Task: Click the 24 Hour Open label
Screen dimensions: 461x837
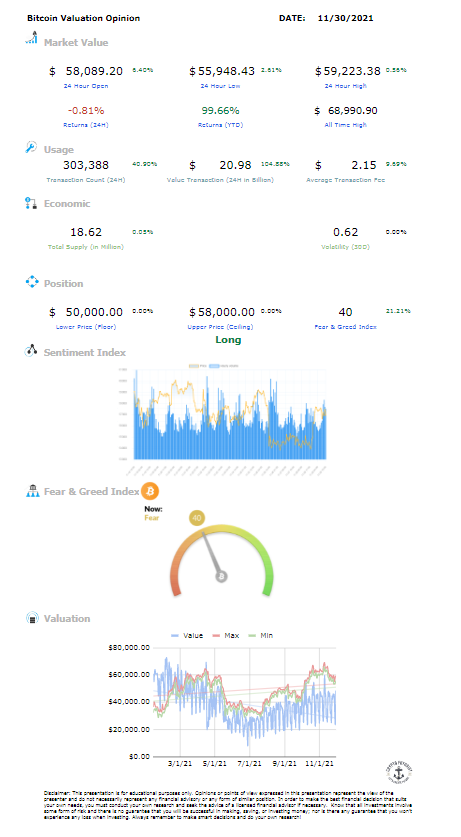Action: [x=86, y=86]
